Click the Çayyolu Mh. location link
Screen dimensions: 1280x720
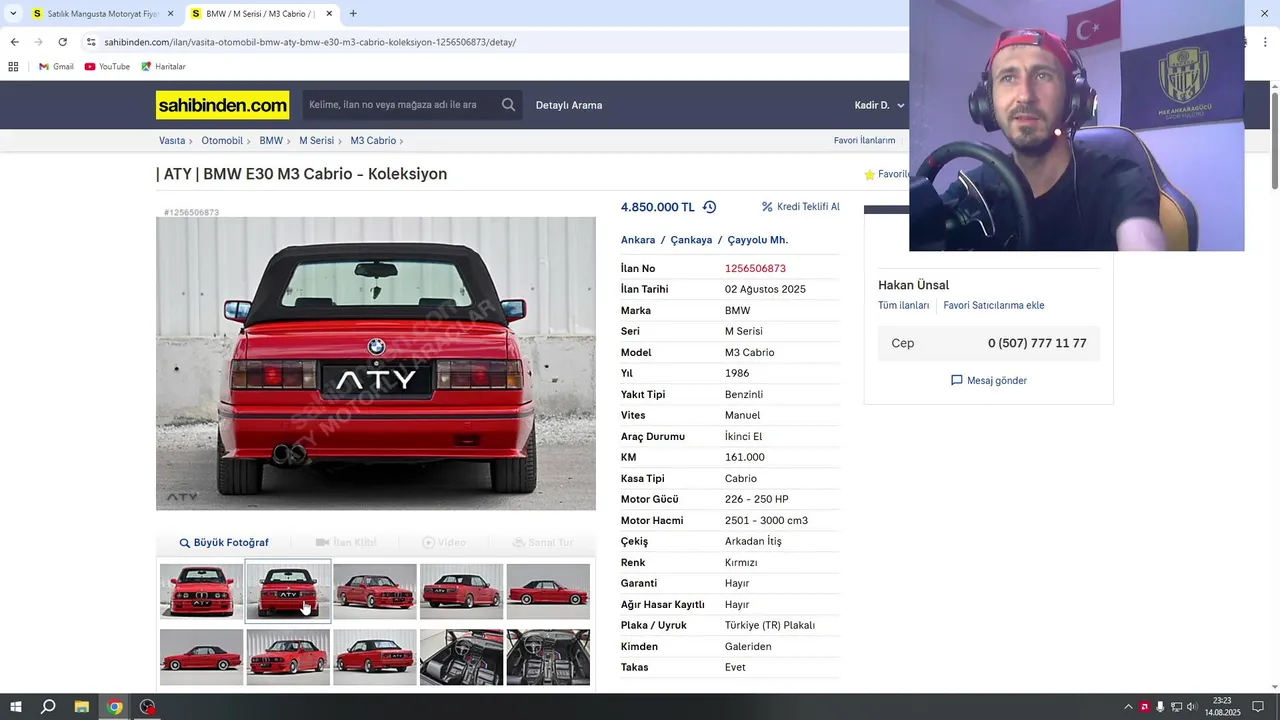(x=757, y=240)
